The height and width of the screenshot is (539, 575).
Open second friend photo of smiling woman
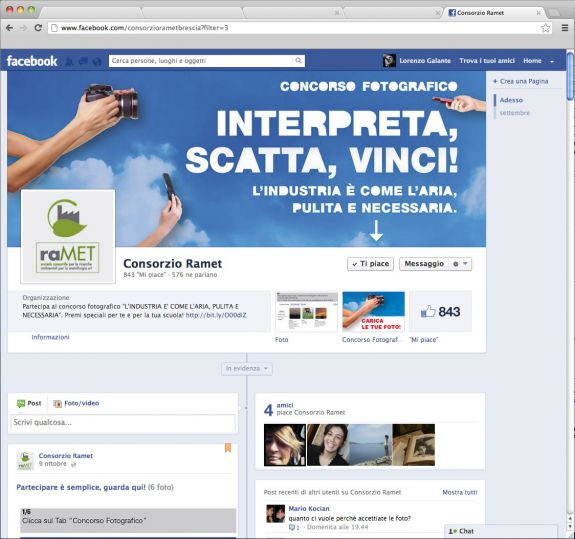[328, 445]
